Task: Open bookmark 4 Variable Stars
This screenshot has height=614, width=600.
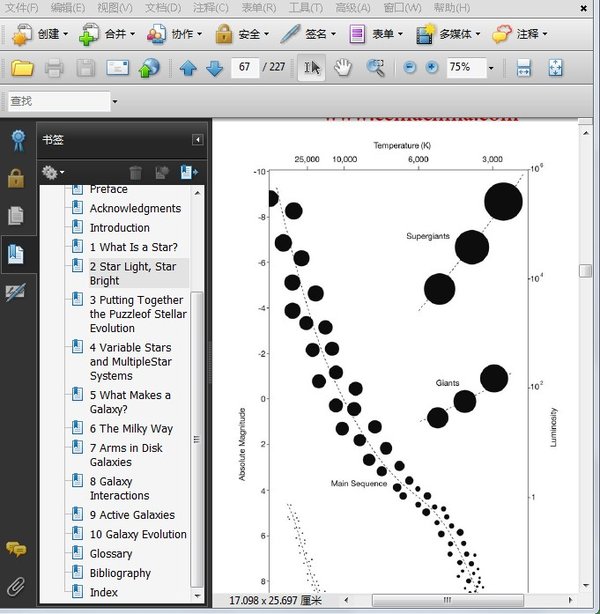Action: pos(130,361)
